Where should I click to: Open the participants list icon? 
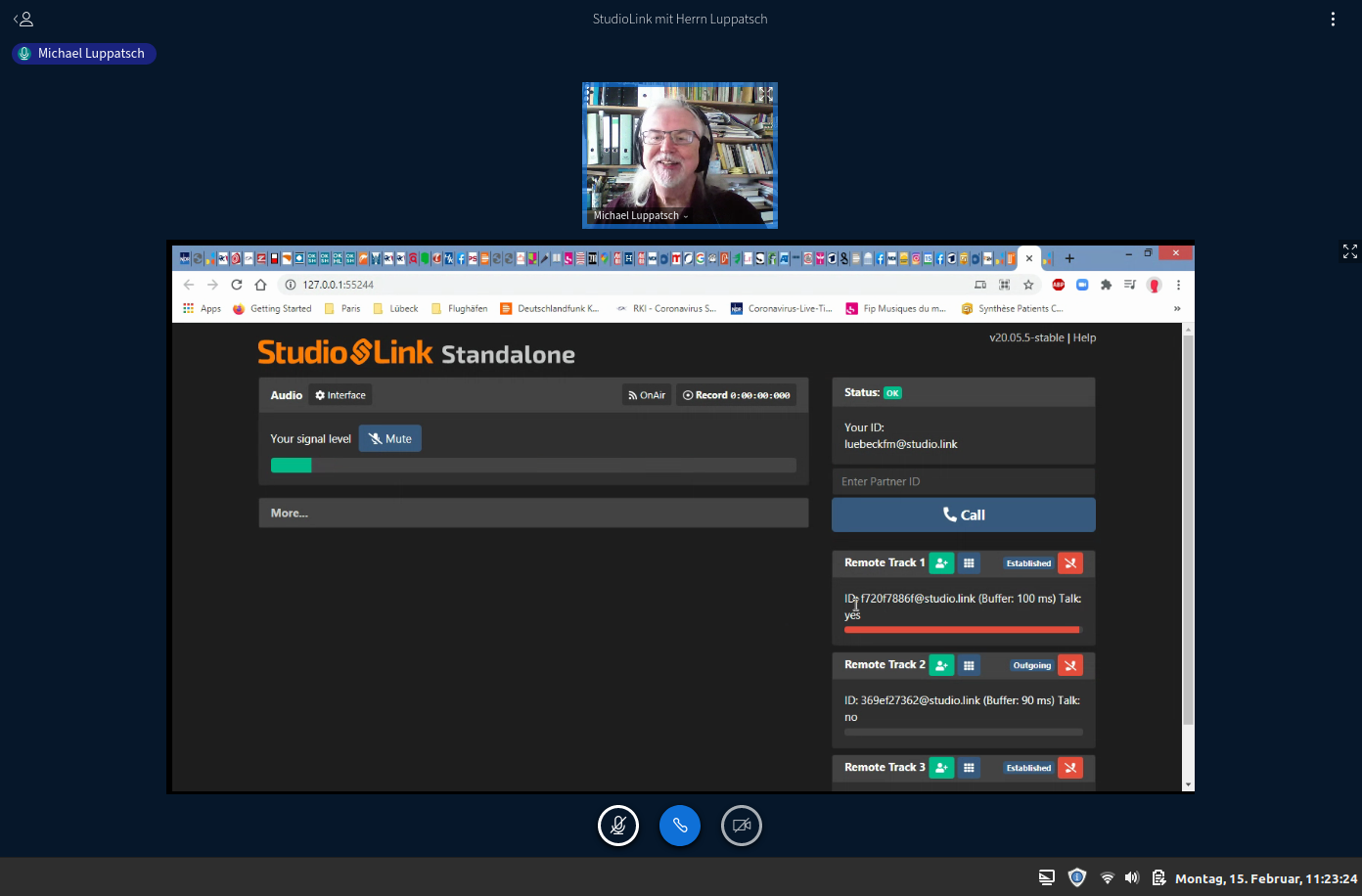pos(23,19)
